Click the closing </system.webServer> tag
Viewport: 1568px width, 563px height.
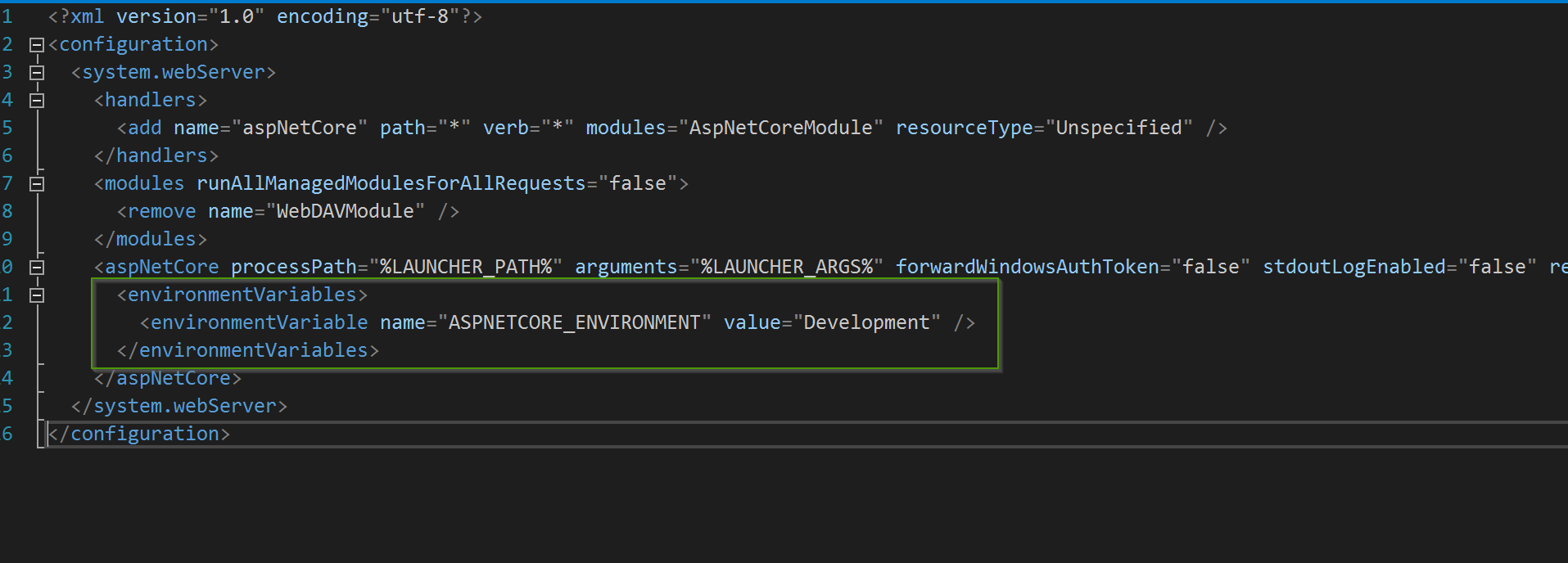(179, 406)
